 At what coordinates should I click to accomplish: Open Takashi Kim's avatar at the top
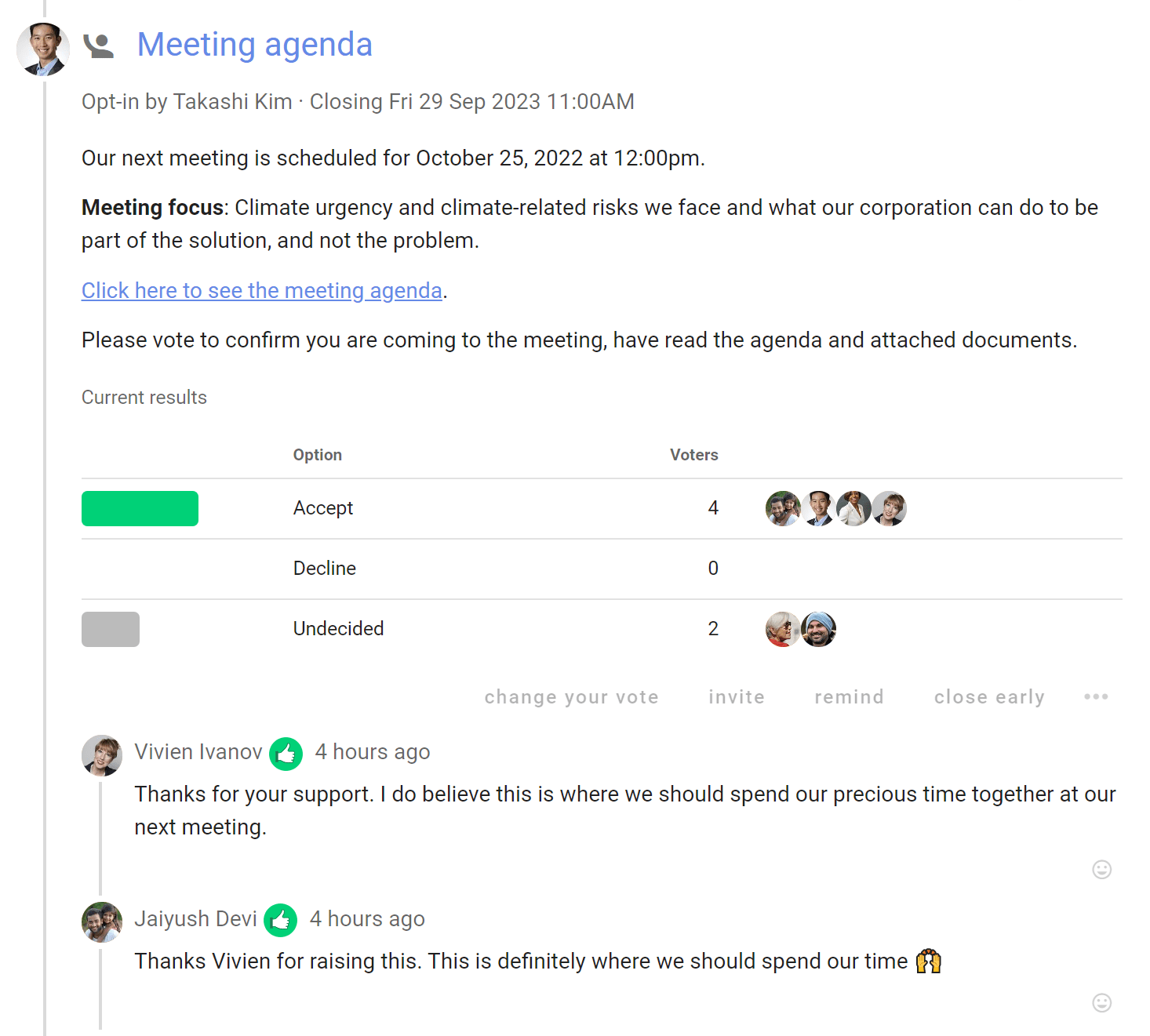click(x=43, y=49)
